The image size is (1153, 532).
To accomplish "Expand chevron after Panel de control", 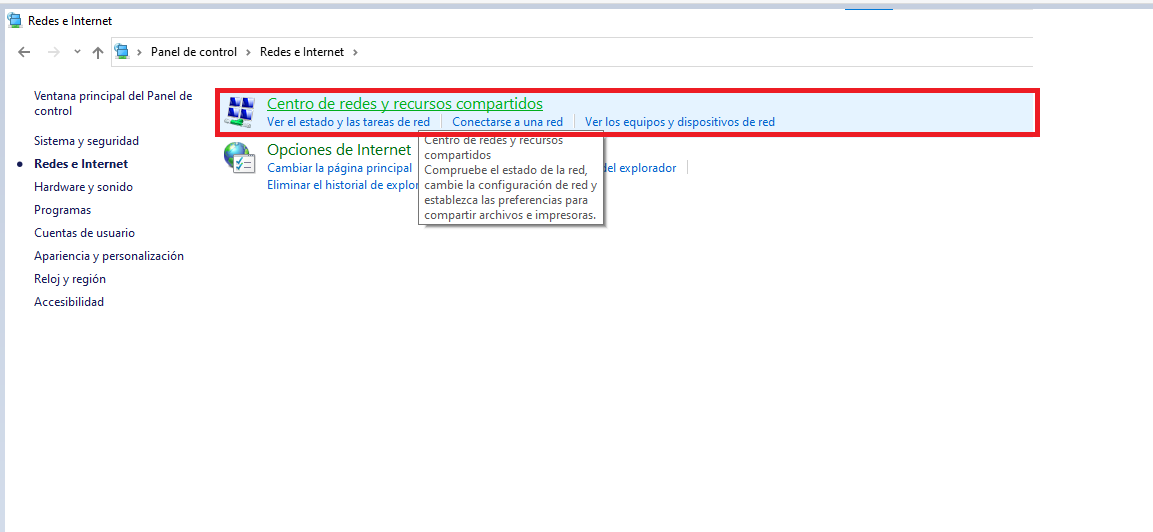I will [x=249, y=52].
